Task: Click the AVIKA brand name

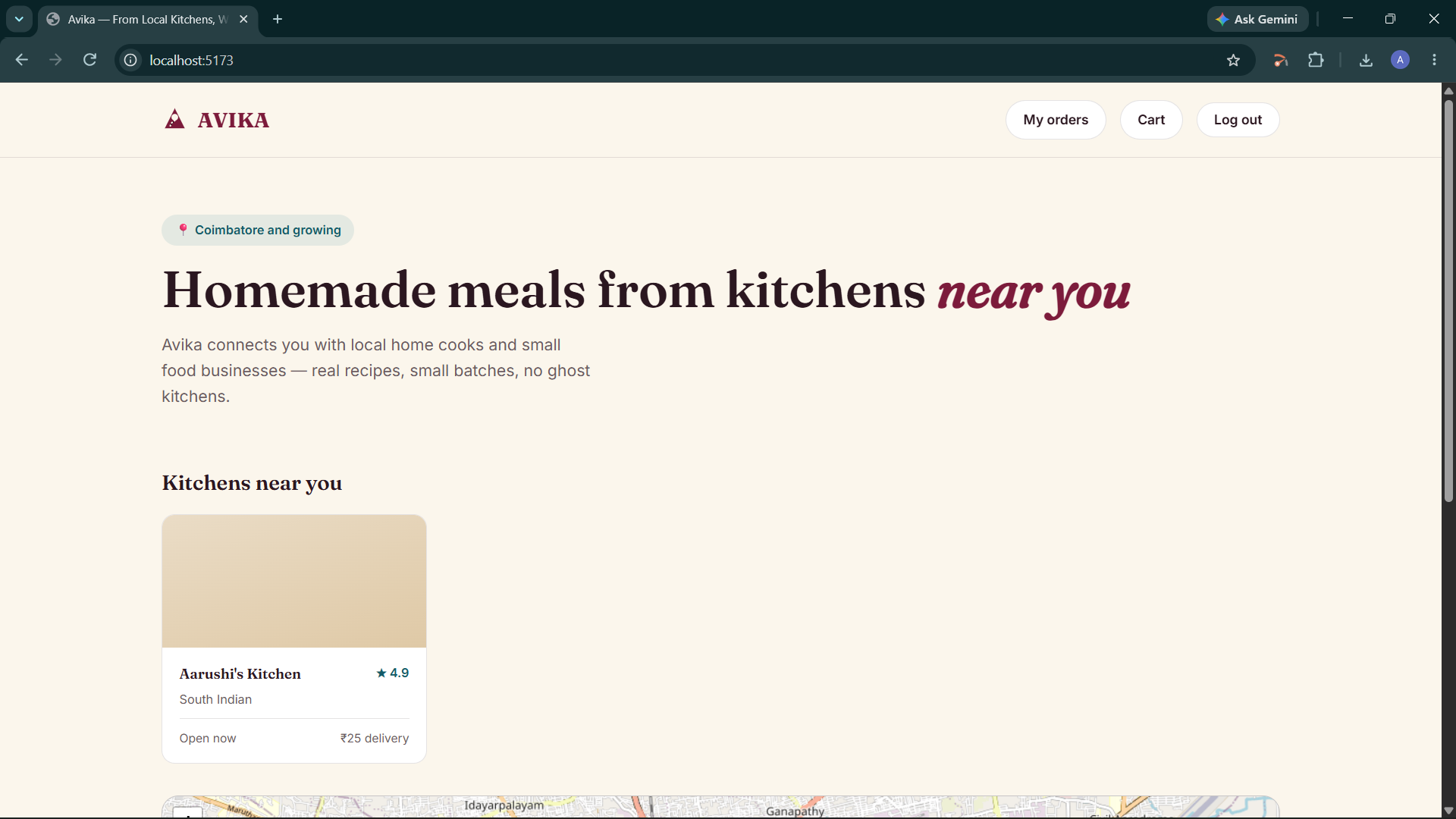Action: click(234, 120)
